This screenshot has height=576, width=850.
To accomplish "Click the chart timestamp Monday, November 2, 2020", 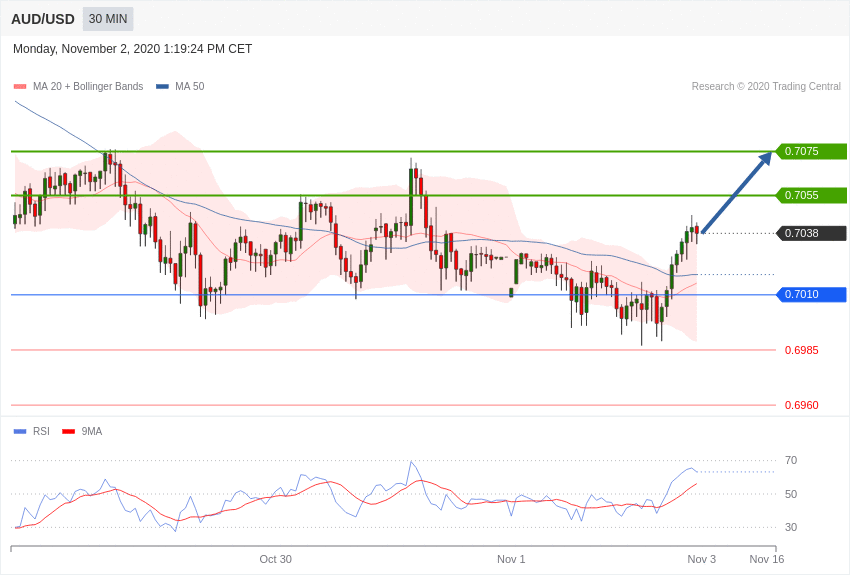I will [132, 49].
